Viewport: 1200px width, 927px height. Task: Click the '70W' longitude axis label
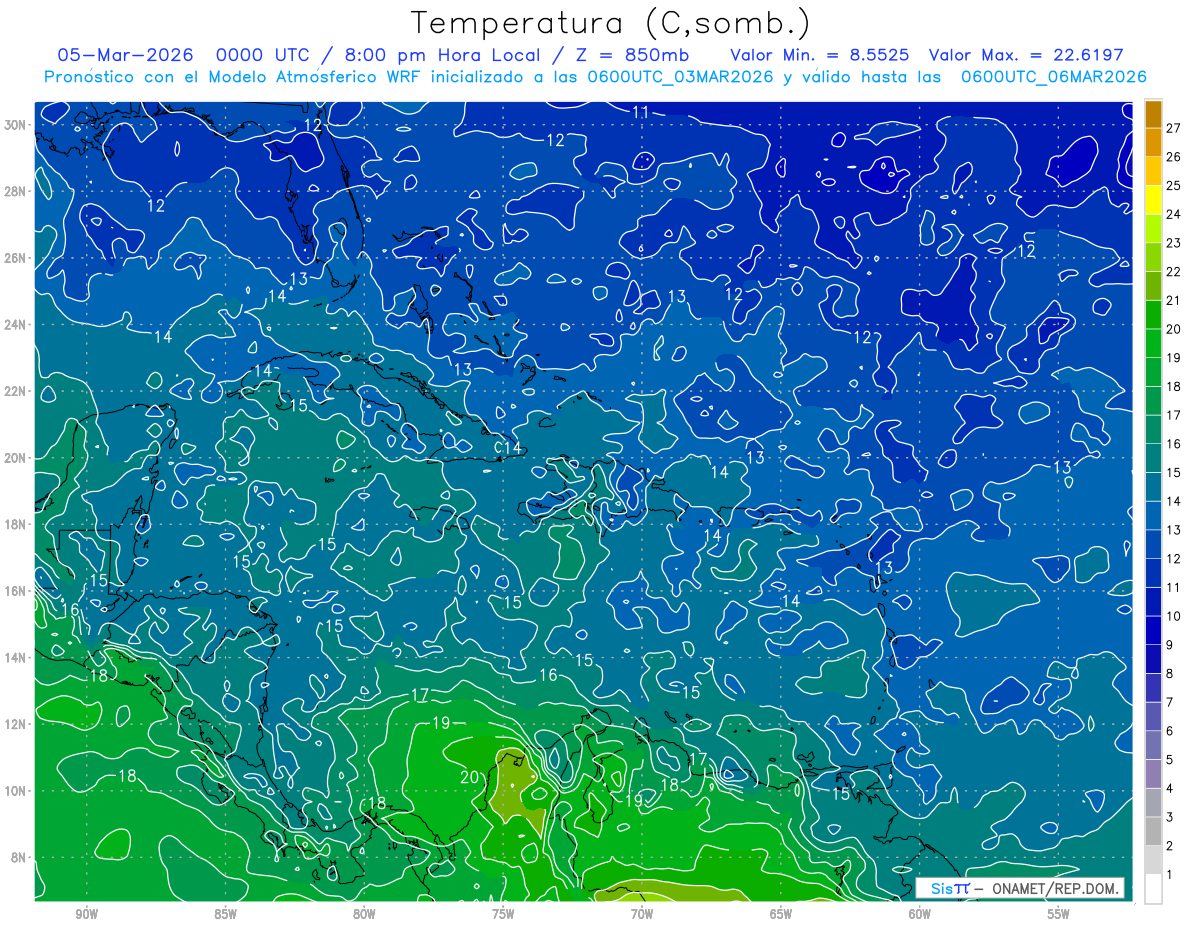pos(642,914)
